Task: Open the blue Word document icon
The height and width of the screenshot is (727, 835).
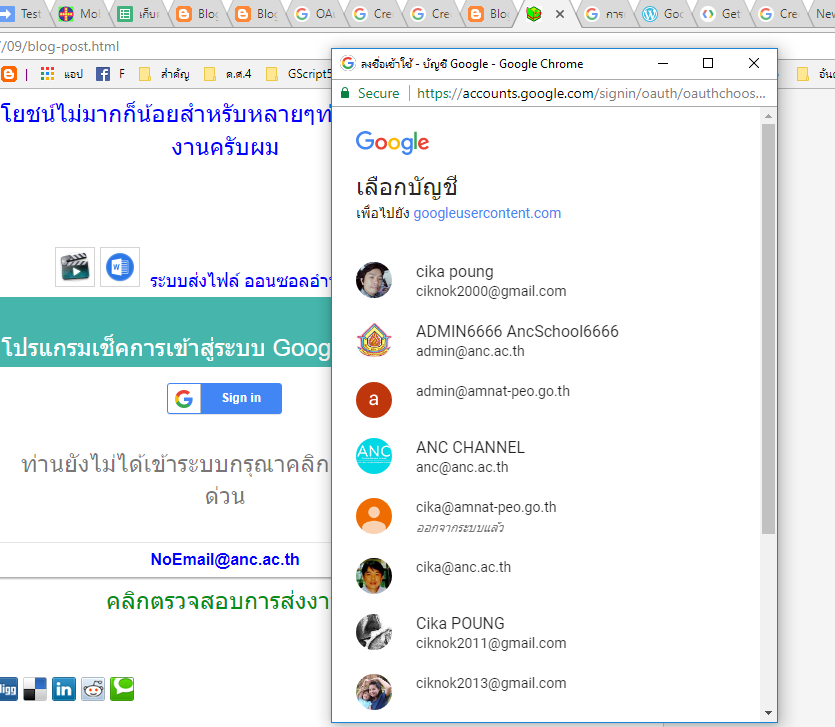Action: (x=120, y=267)
